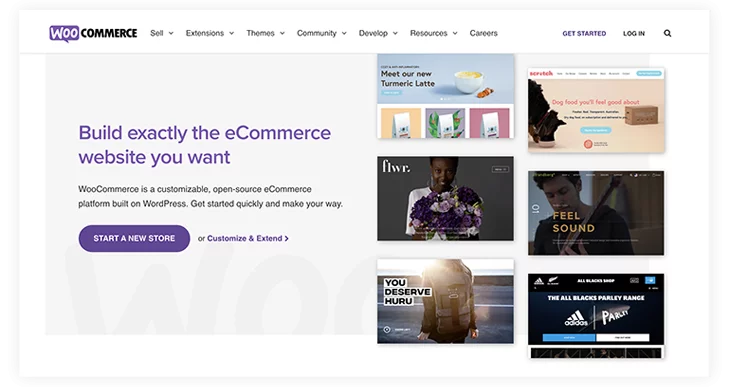
Task: Open the Develop menu
Action: 373,33
